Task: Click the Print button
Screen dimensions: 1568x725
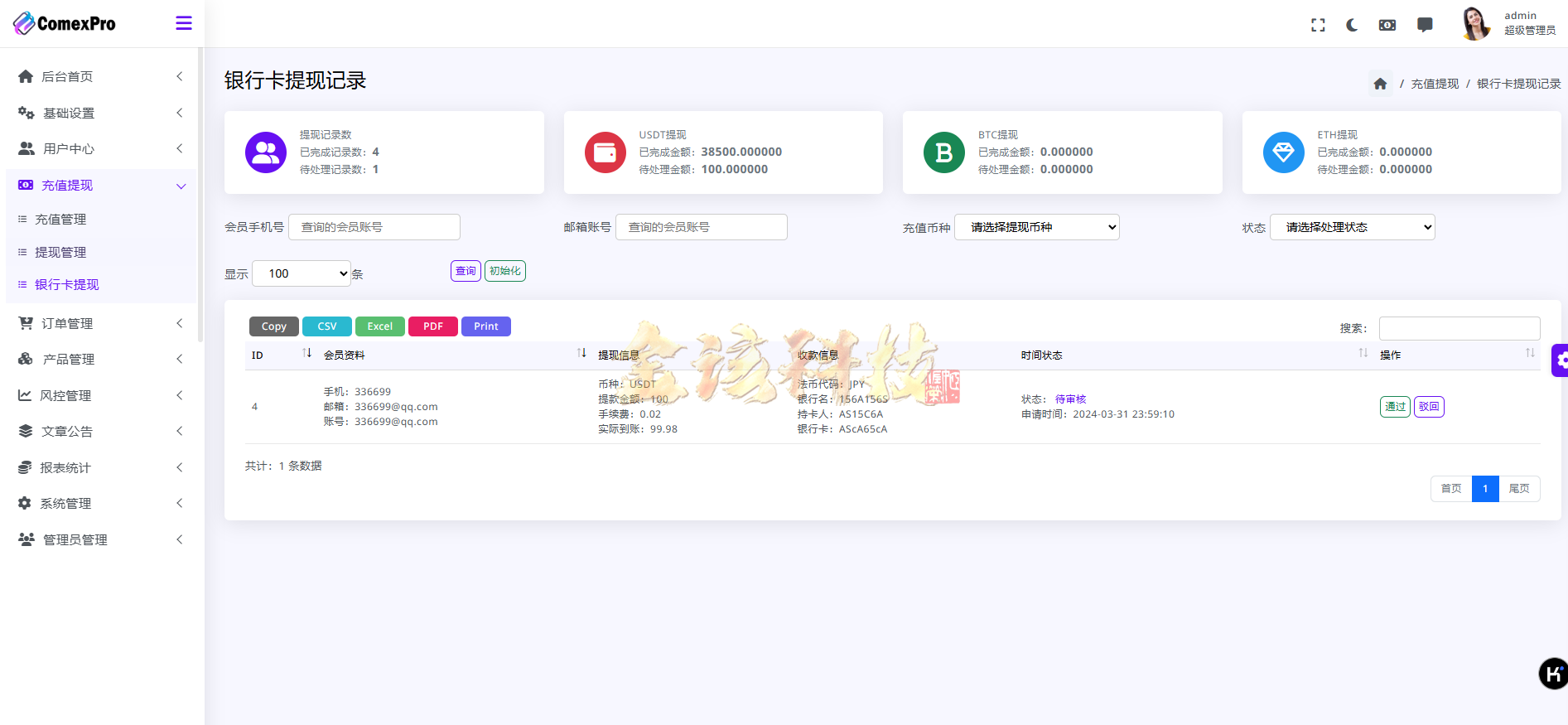Action: [x=486, y=326]
